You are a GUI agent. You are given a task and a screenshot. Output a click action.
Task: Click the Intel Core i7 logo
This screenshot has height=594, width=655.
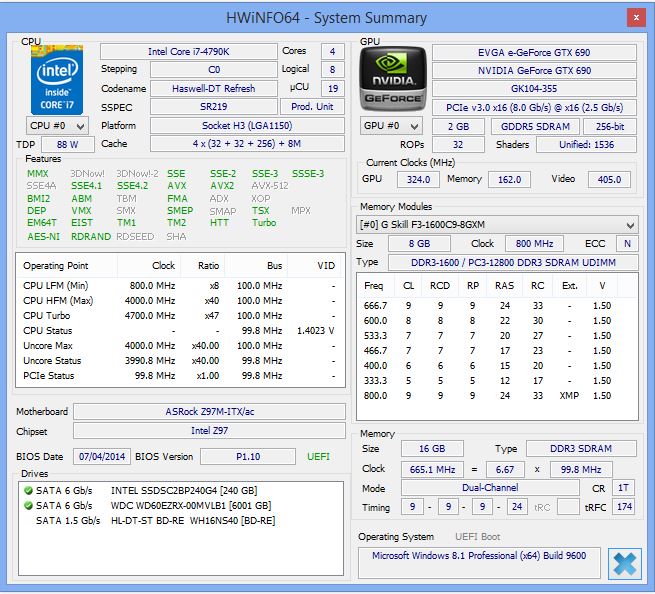[57, 78]
